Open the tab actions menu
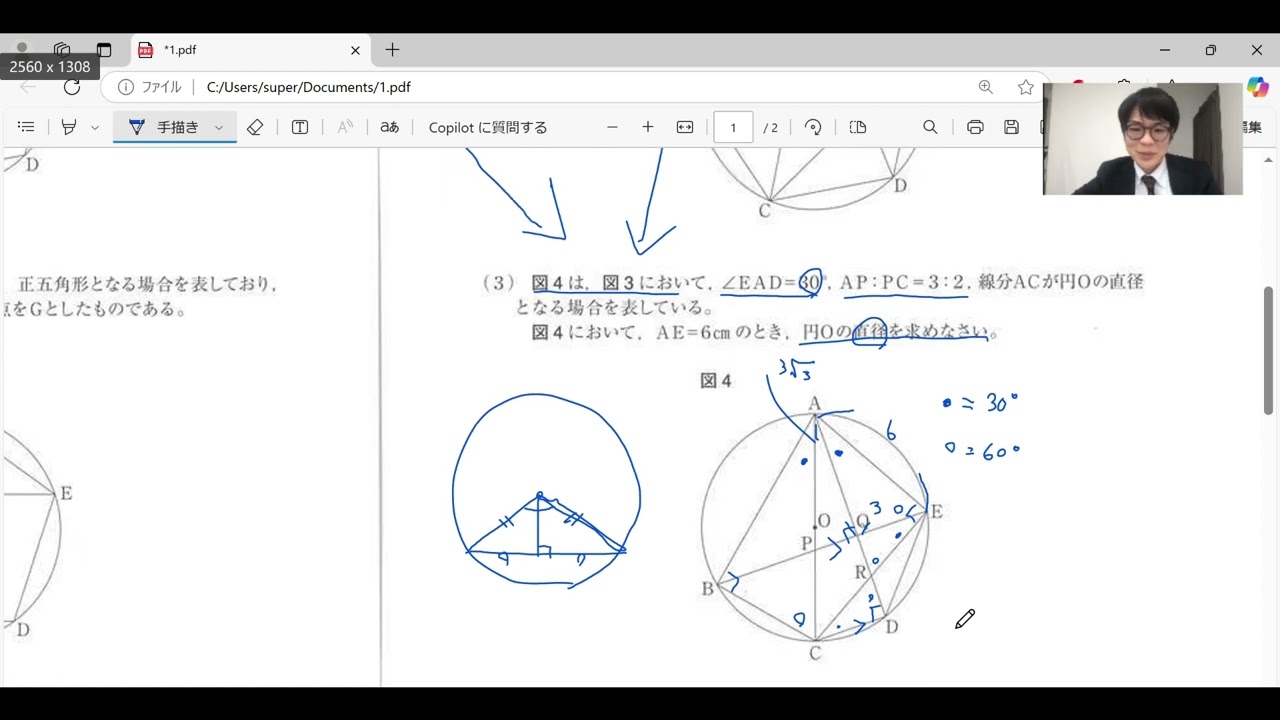Screen dimensions: 1280x720 point(104,50)
